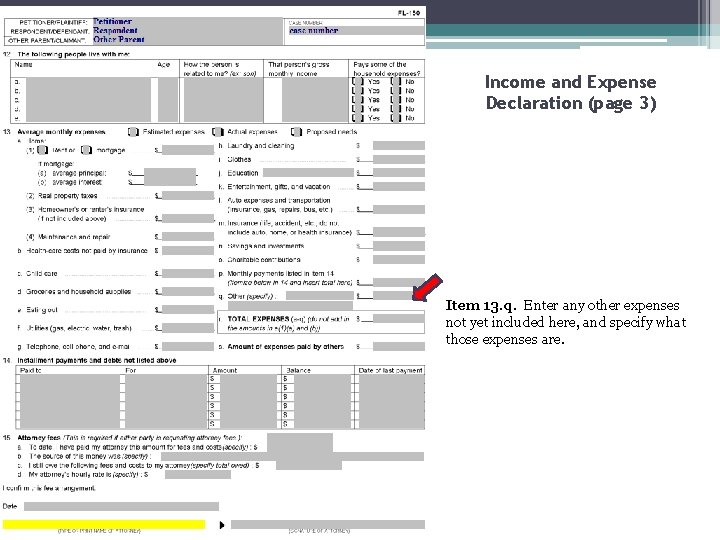Click the Groceries and household supplies amount field
The width and height of the screenshot is (720, 540).
pos(188,292)
